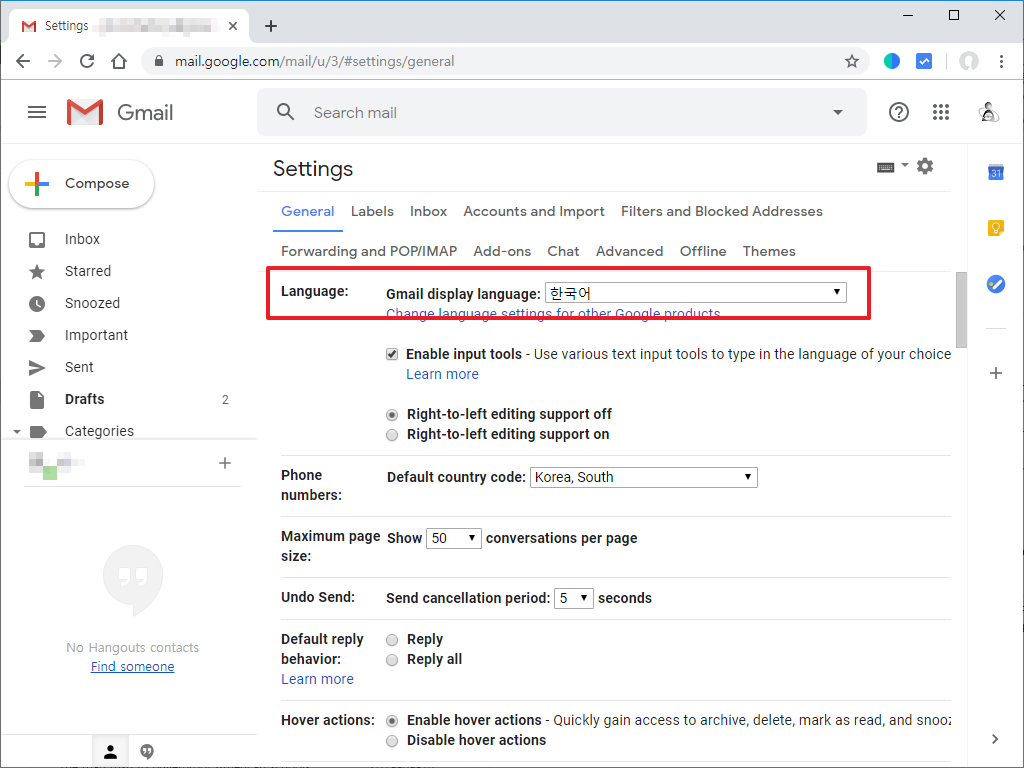Click the Compose button
This screenshot has height=768, width=1024.
[x=82, y=184]
